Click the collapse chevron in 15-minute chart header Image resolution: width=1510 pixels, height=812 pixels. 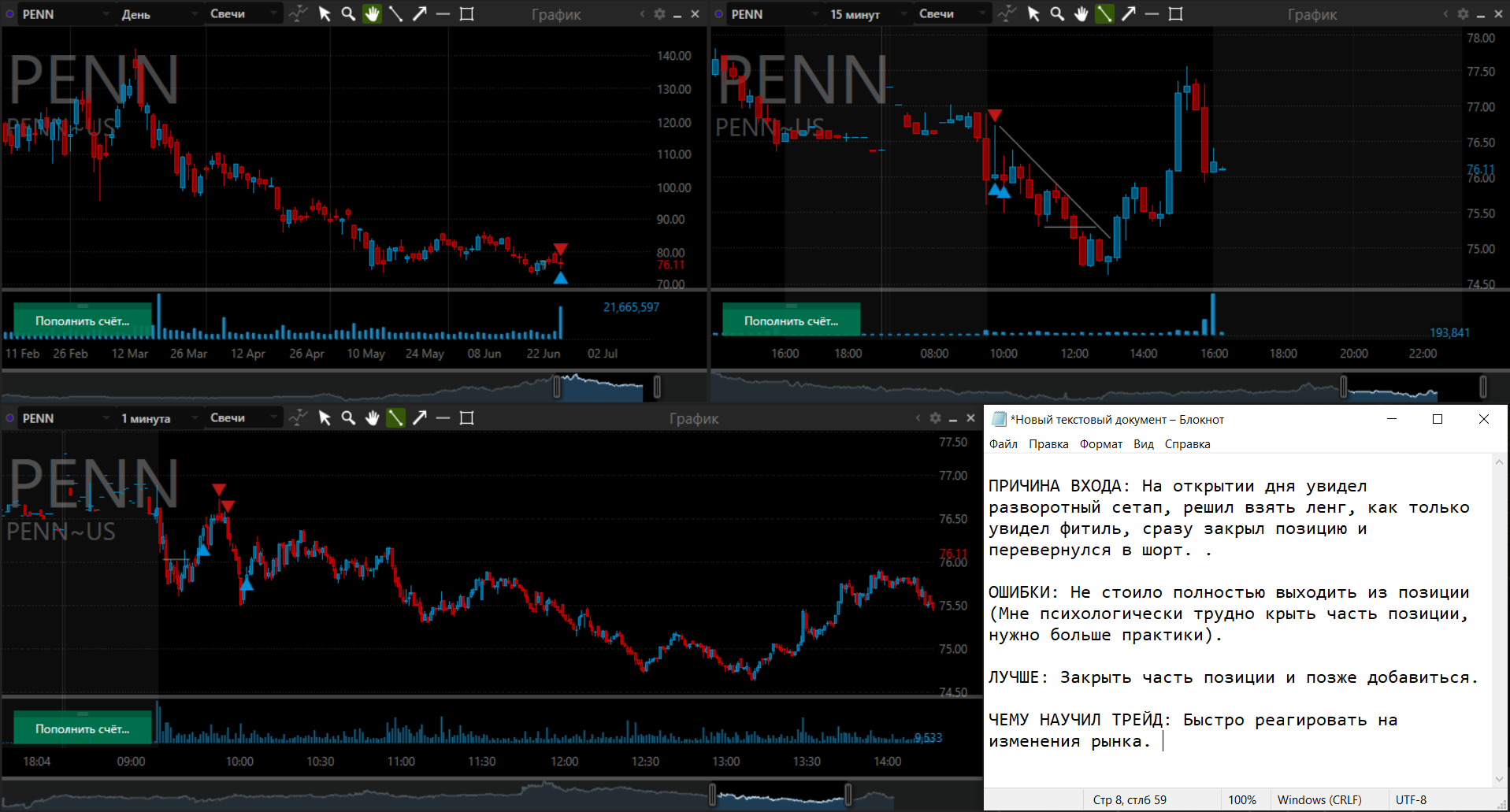click(x=1445, y=14)
